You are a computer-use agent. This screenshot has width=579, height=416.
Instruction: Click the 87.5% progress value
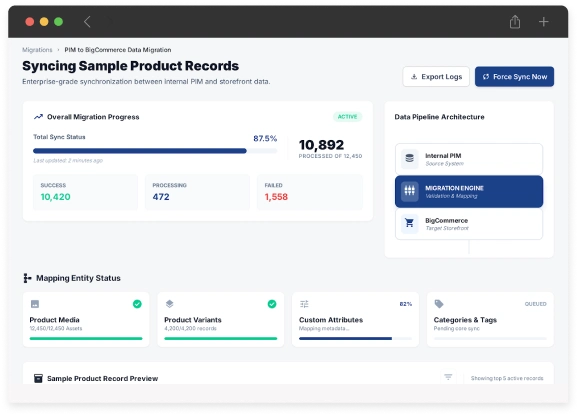265,138
